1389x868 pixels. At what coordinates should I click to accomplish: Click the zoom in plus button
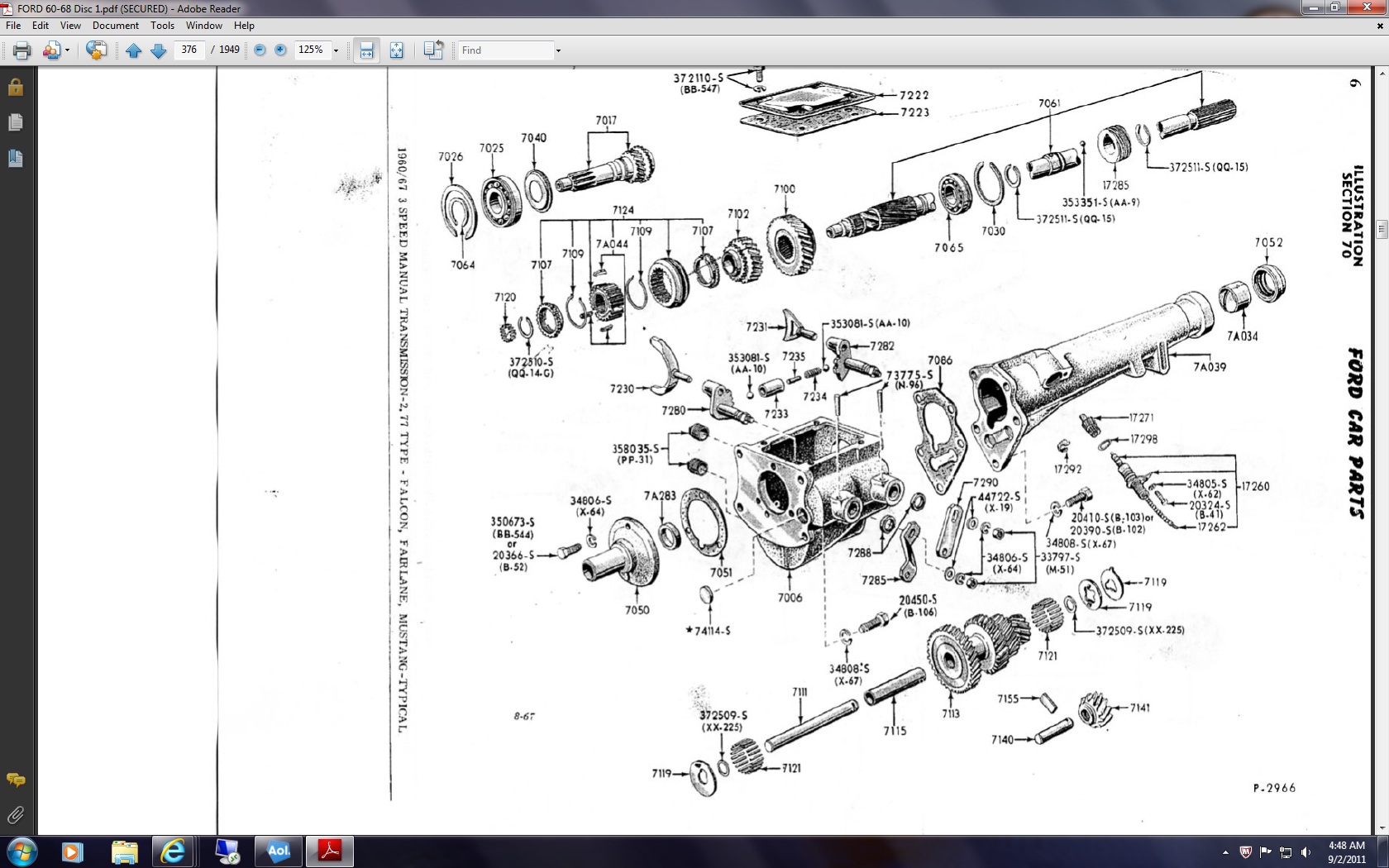pyautogui.click(x=280, y=50)
